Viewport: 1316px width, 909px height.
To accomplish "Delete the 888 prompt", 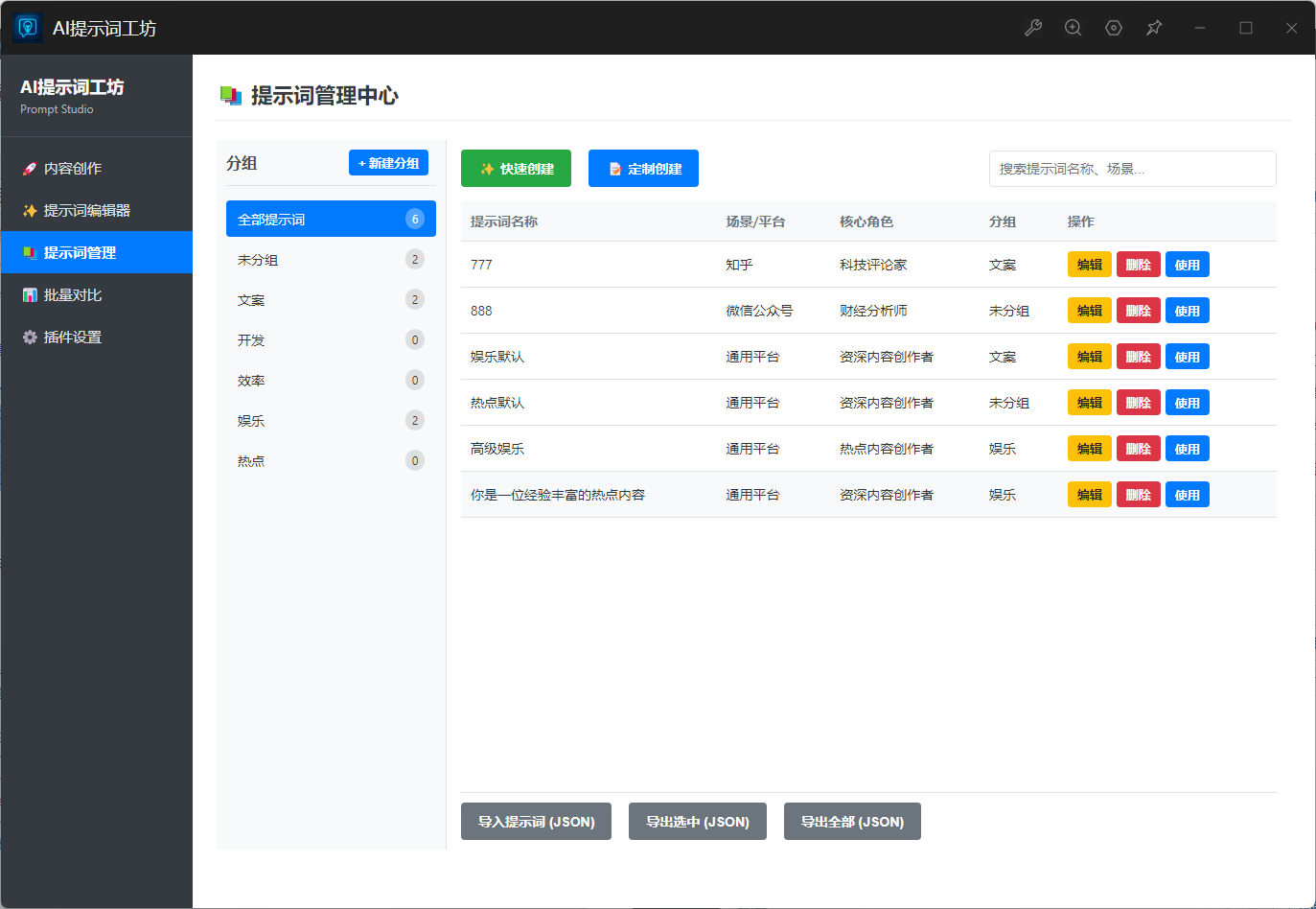I will [x=1139, y=311].
